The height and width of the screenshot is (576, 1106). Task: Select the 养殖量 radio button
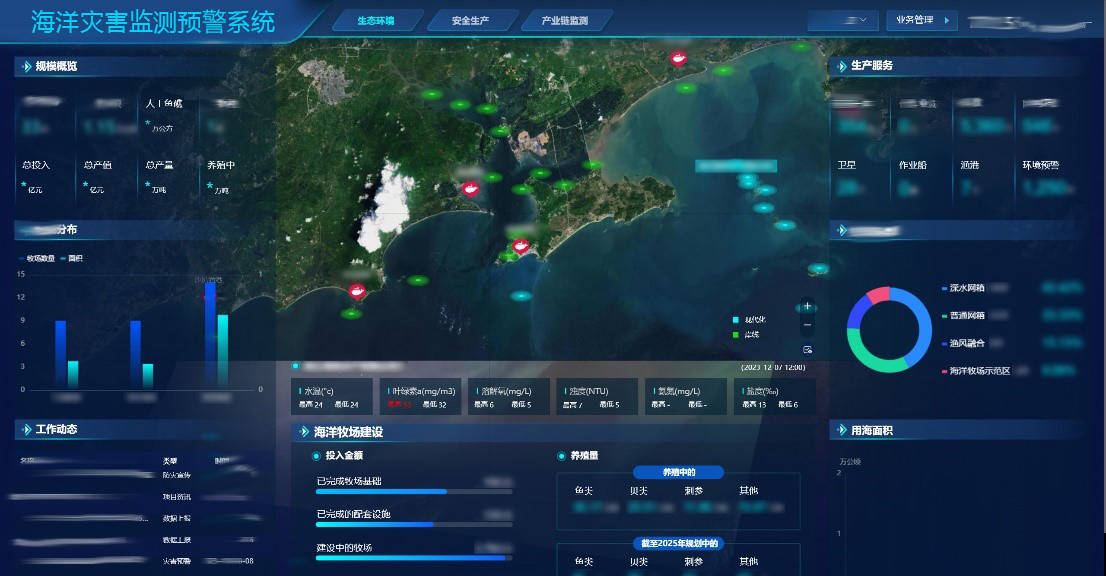pyautogui.click(x=561, y=456)
